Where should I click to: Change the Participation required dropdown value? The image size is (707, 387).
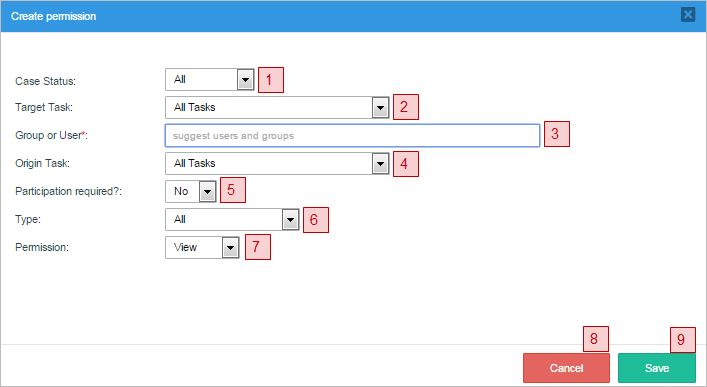click(191, 191)
